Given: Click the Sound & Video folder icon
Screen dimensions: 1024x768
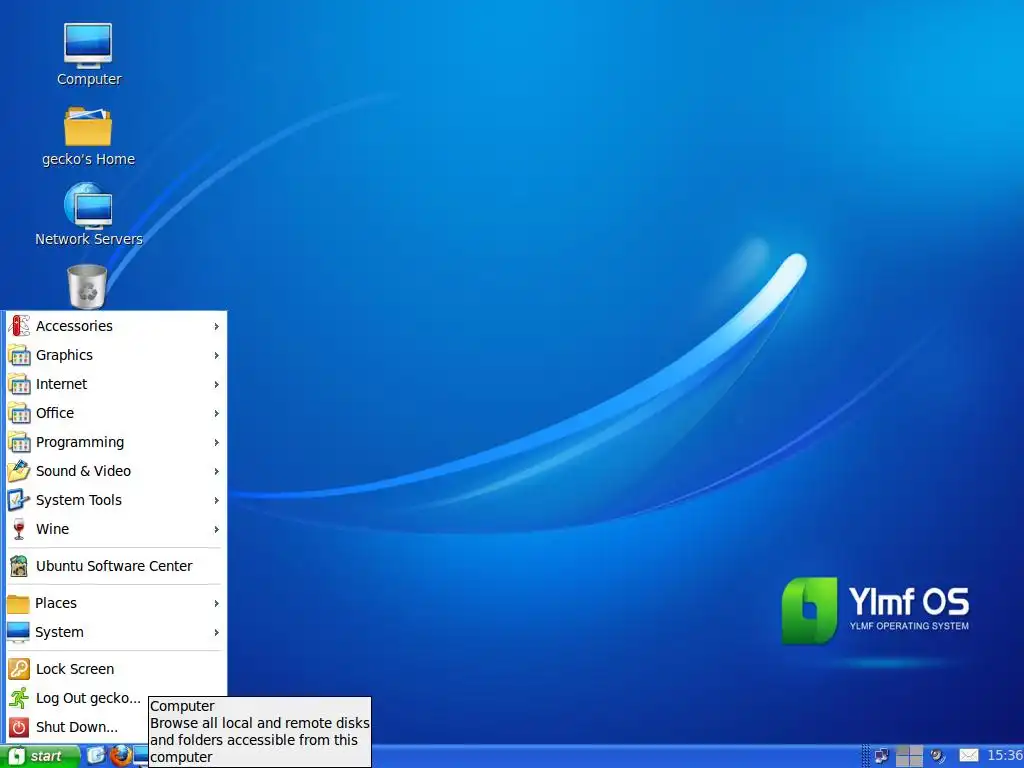Looking at the screenshot, I should (x=19, y=471).
